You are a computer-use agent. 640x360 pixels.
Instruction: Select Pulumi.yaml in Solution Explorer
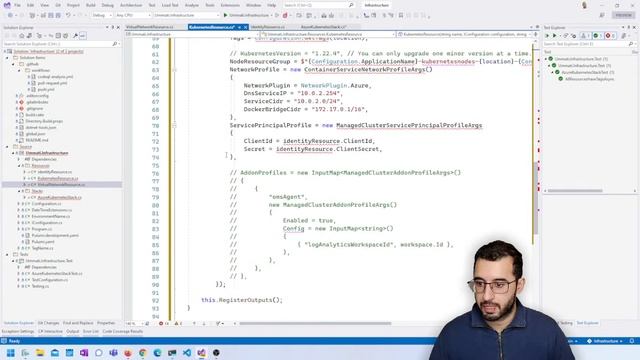[x=43, y=242]
